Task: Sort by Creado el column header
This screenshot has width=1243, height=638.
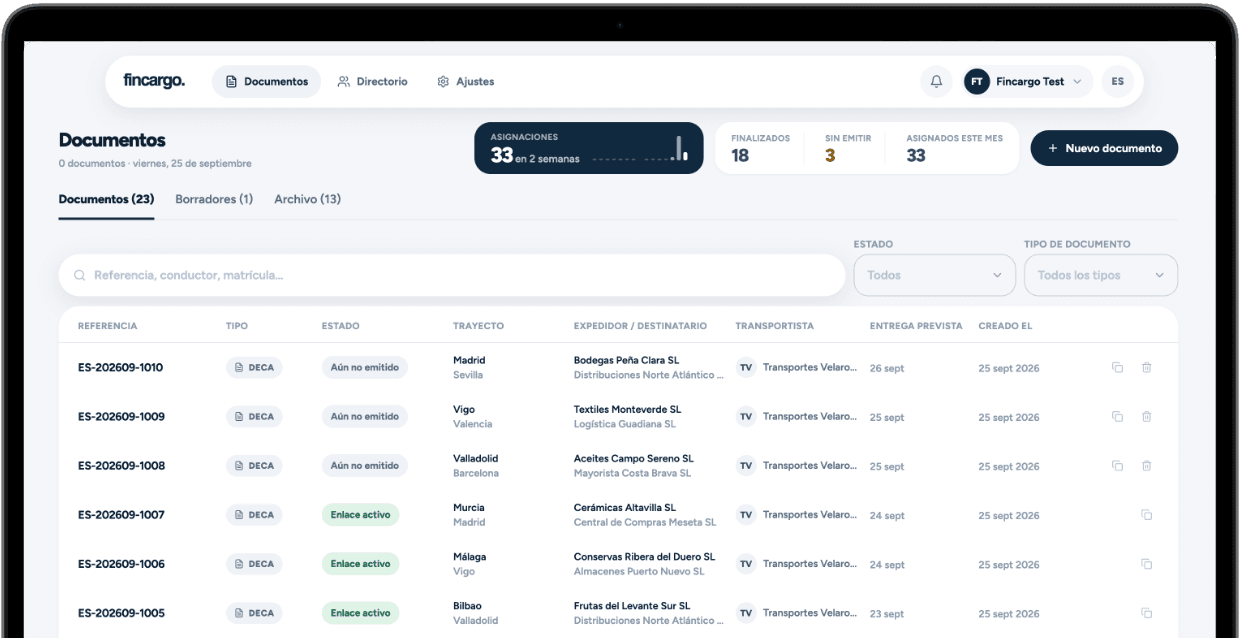Action: [1005, 326]
